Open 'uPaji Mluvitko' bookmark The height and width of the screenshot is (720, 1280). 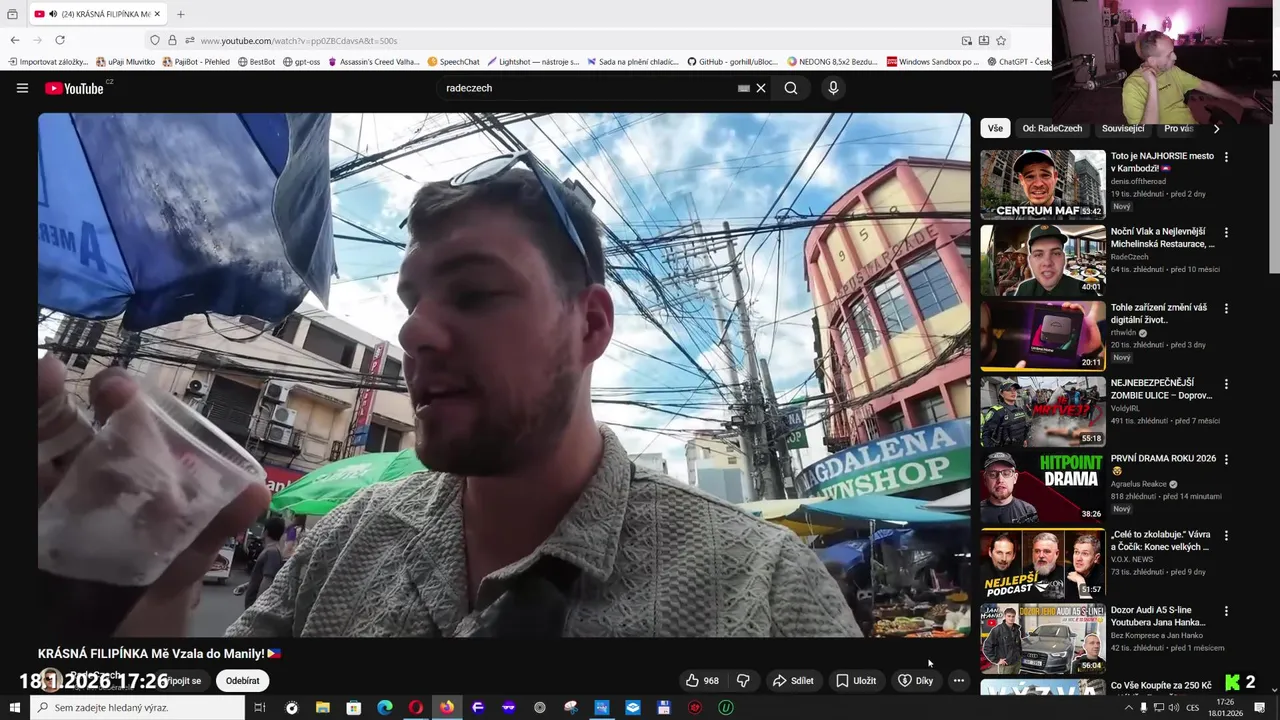(125, 62)
